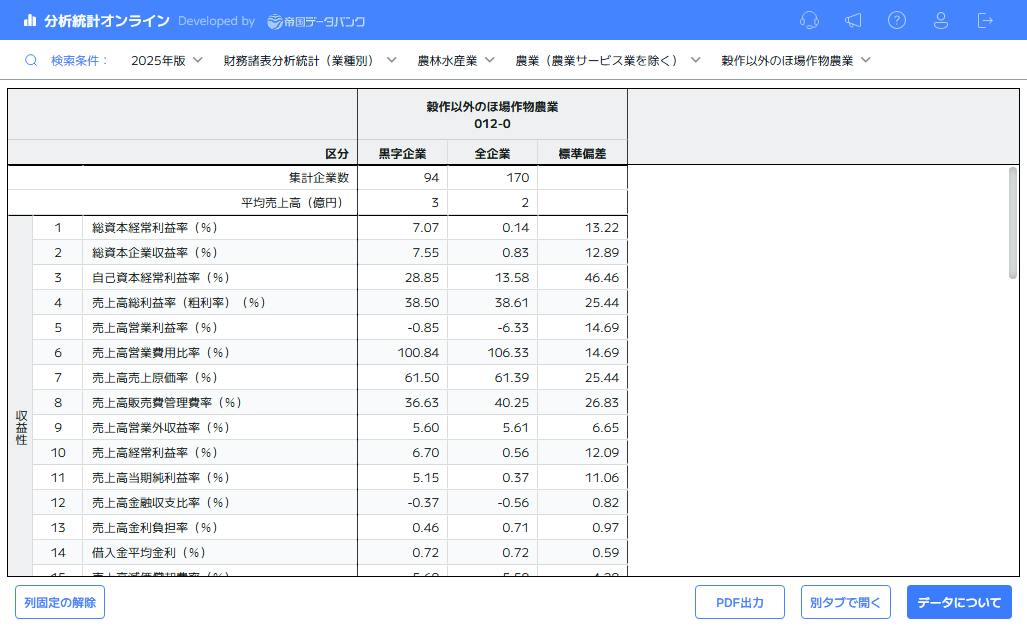
Task: Select the 売上高営業利益率(%) row label
Action: 155,327
